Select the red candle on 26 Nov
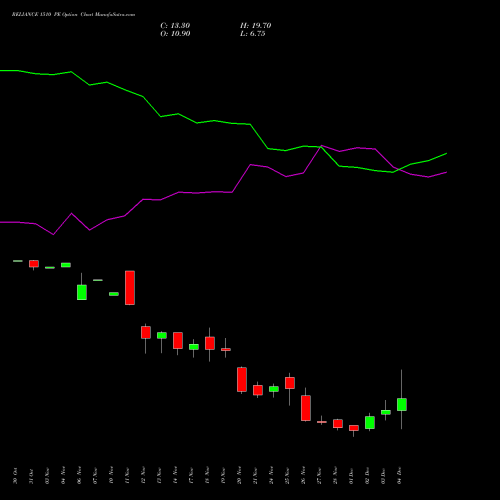 306,408
